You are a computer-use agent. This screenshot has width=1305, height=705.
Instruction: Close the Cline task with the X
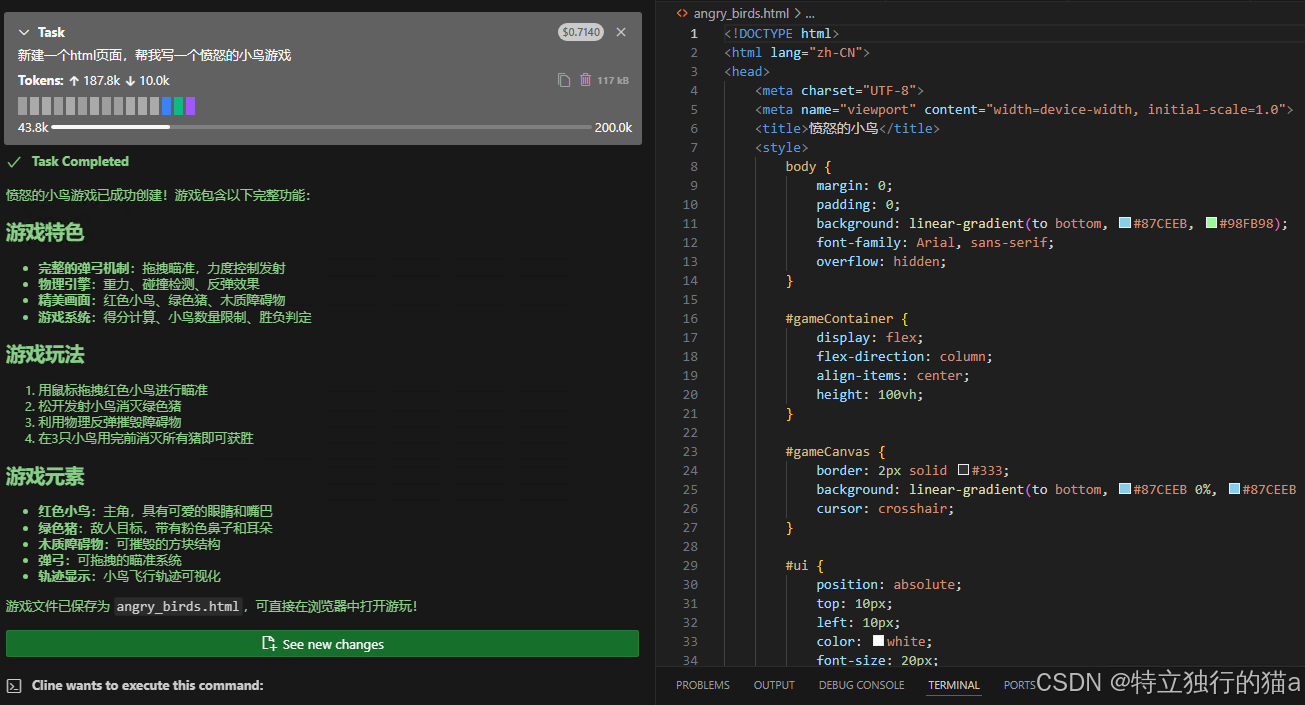coord(621,32)
